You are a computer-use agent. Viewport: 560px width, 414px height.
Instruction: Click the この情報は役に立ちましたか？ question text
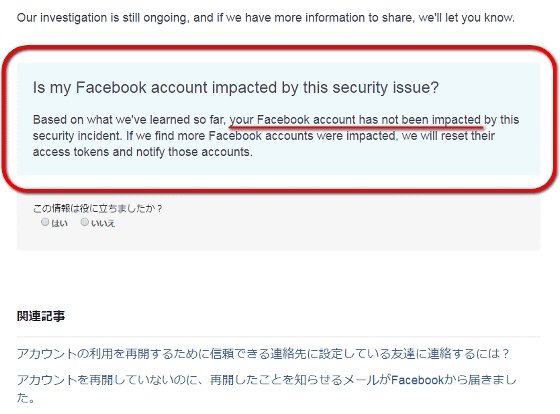pyautogui.click(x=98, y=208)
